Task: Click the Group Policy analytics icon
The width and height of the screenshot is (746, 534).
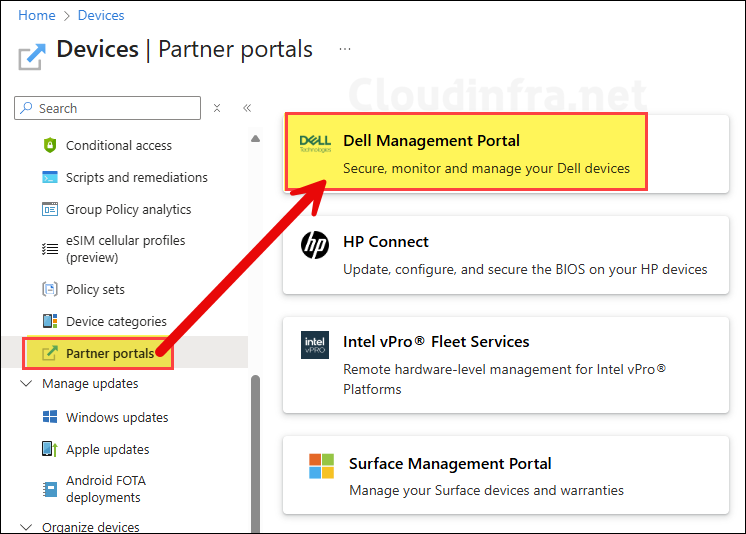Action: tap(49, 209)
